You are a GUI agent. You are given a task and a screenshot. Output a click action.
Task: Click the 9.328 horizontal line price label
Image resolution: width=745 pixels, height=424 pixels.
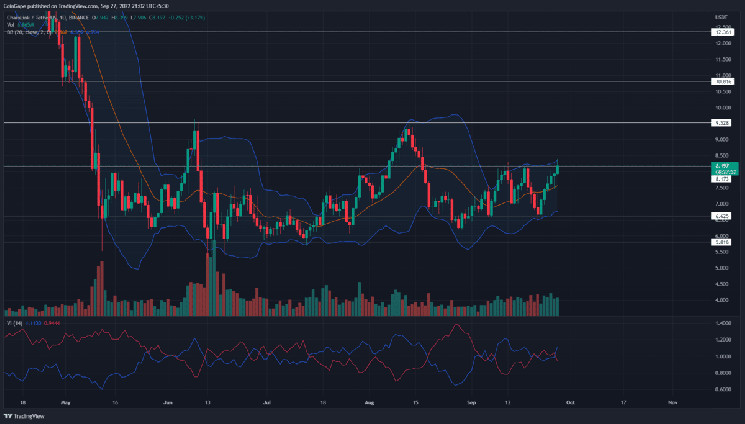tap(723, 123)
